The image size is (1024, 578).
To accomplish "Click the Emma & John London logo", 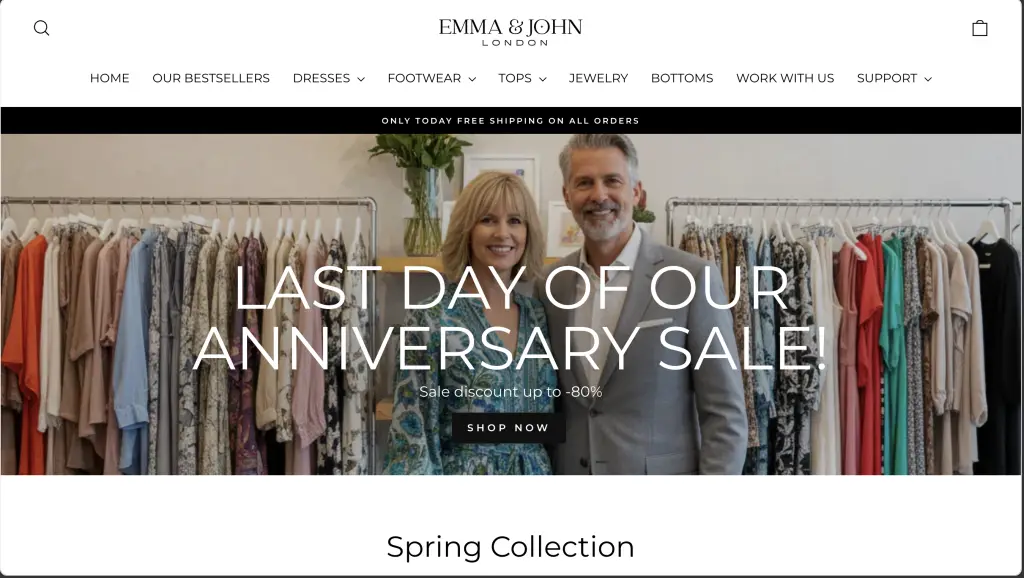I will coord(510,31).
